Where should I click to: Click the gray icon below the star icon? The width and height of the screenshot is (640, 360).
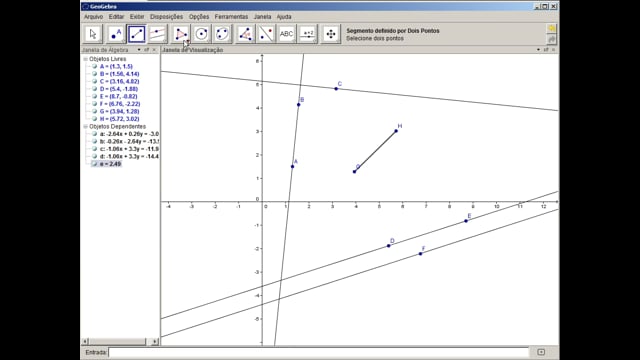pyautogui.click(x=552, y=39)
